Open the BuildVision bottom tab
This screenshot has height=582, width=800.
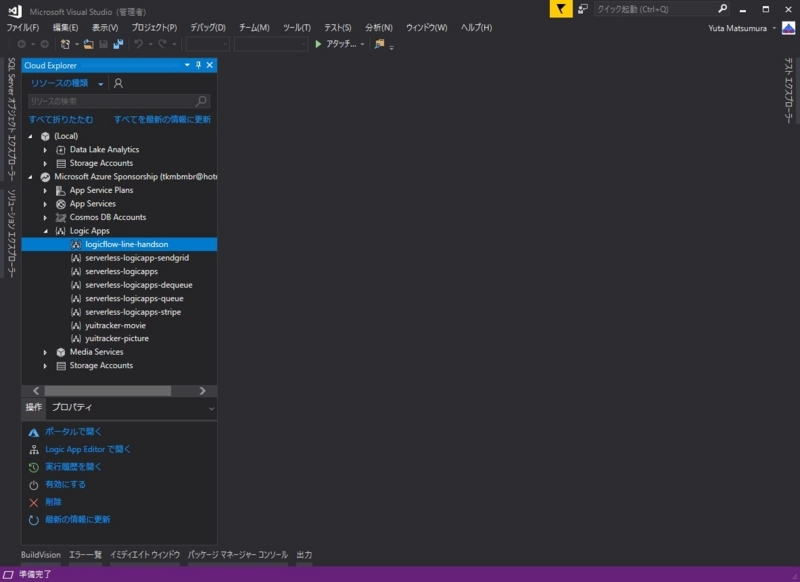[x=41, y=554]
